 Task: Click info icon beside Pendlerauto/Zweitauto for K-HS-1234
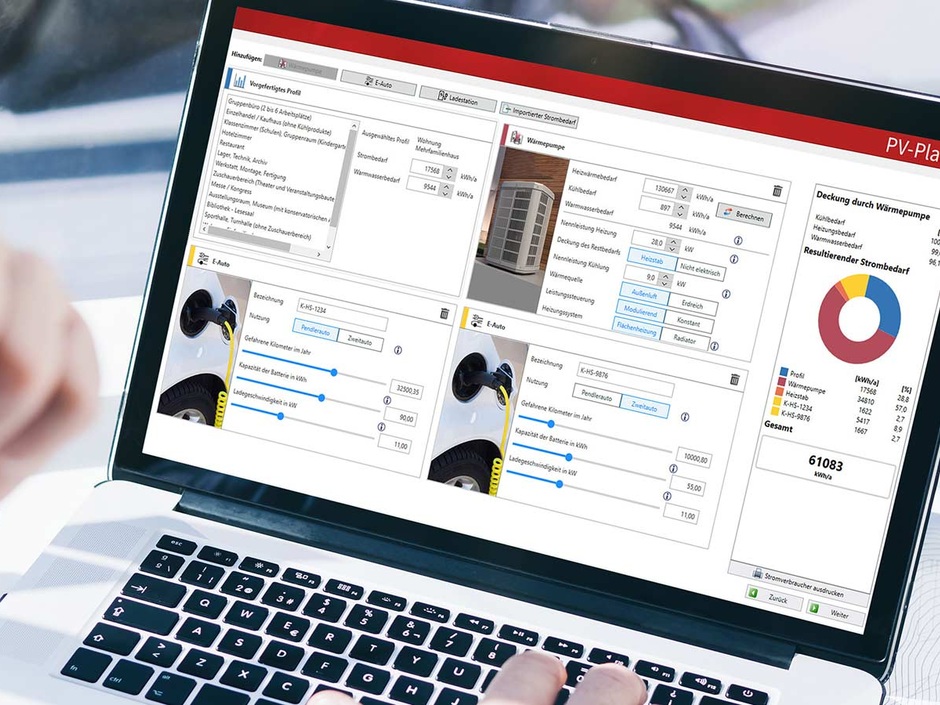(x=398, y=351)
